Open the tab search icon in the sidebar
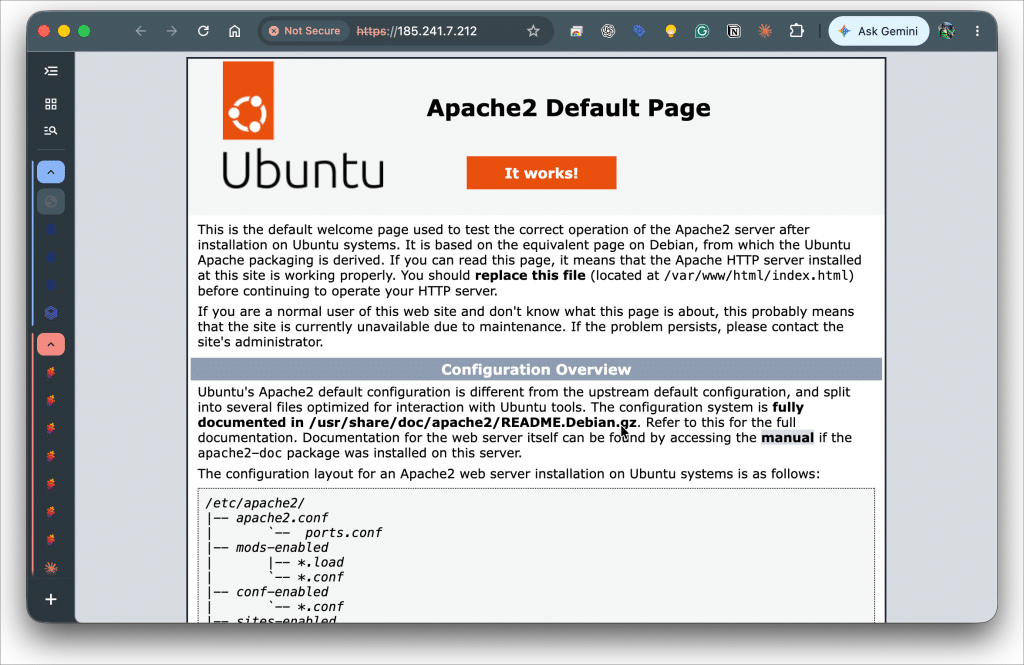The width and height of the screenshot is (1024, 665). coord(51,131)
